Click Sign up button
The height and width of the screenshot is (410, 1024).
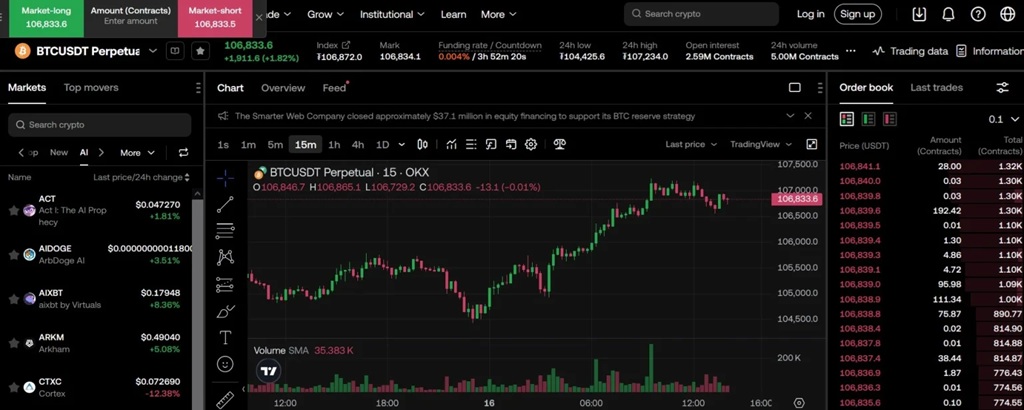click(857, 14)
